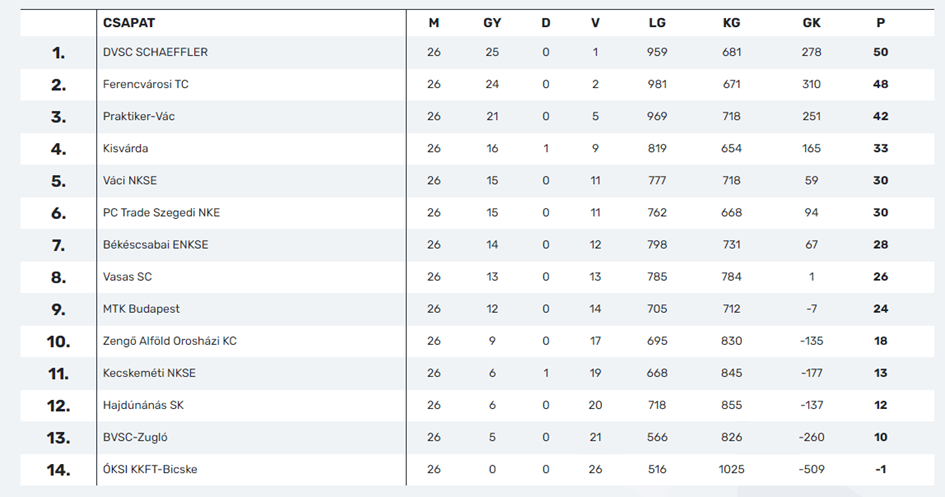
Task: Open Zengő Alföld Orosházi KC team
Action: pyautogui.click(x=169, y=341)
